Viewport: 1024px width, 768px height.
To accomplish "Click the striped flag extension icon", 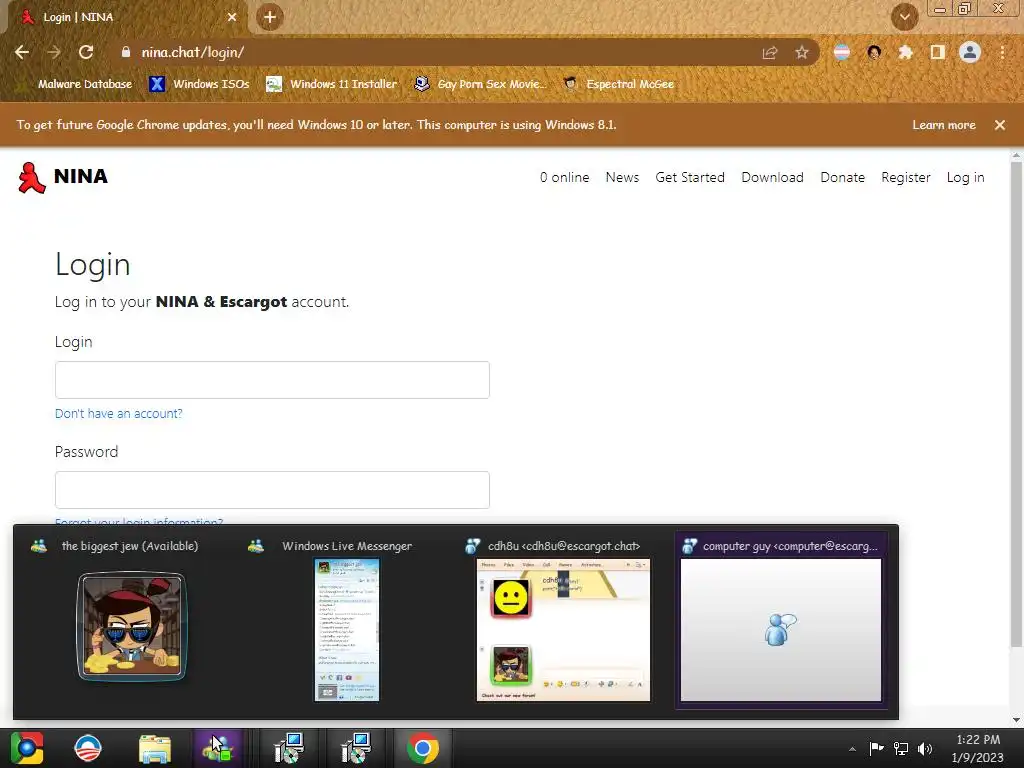I will pos(842,52).
